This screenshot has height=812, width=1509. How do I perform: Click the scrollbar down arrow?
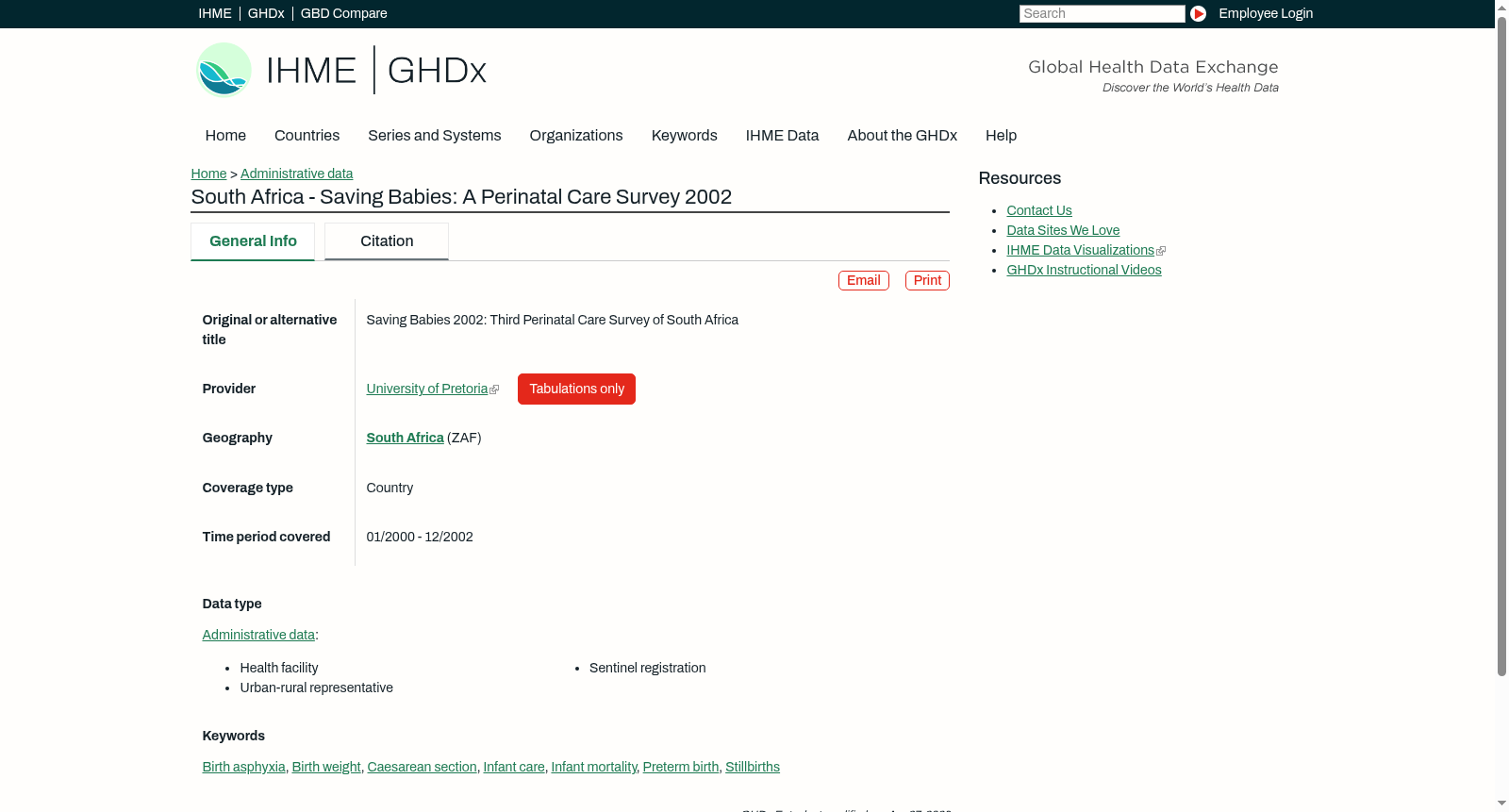click(x=1501, y=804)
